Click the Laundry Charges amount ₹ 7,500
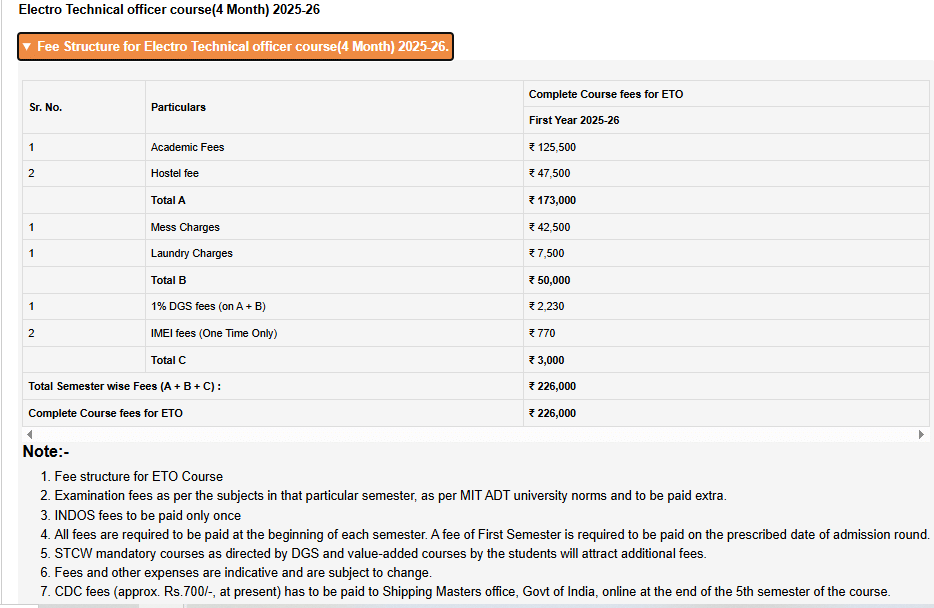The width and height of the screenshot is (934, 608). [547, 253]
